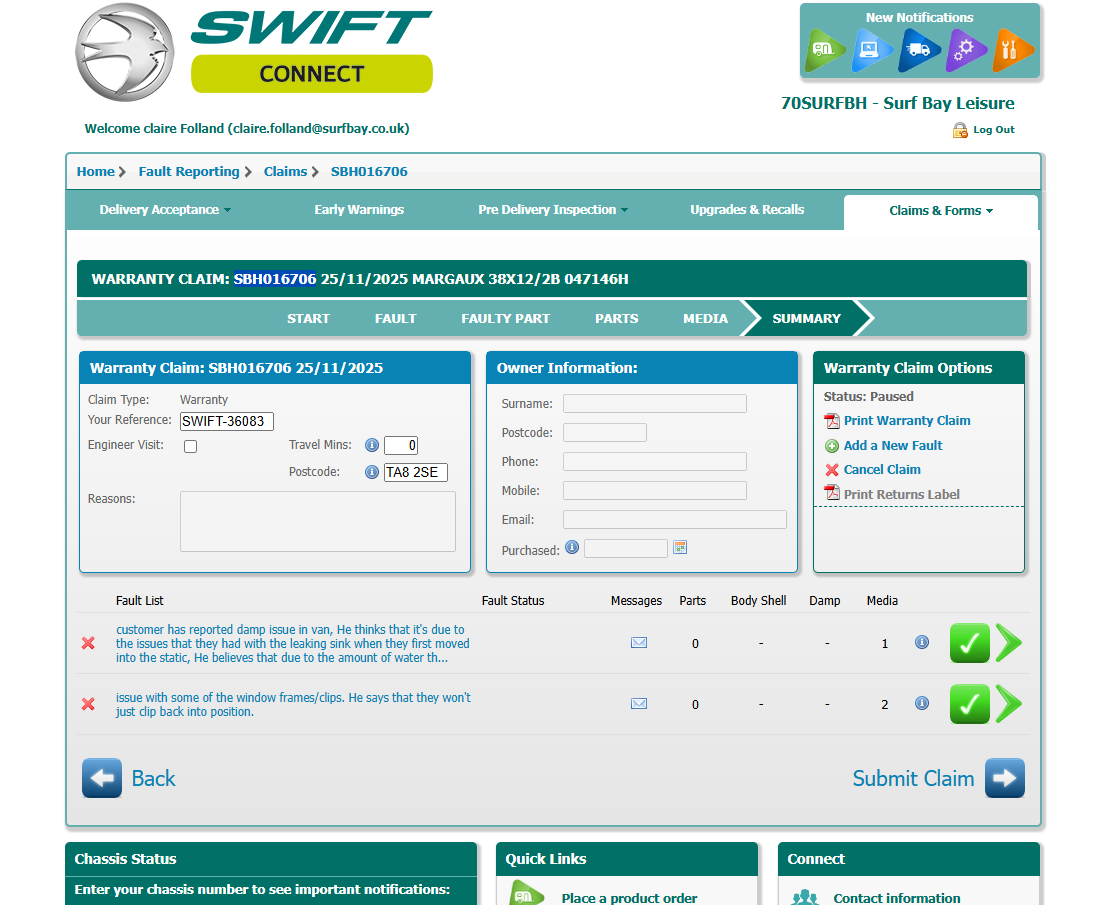
Task: Click the SBH016706 breadcrumb link
Action: tap(369, 172)
